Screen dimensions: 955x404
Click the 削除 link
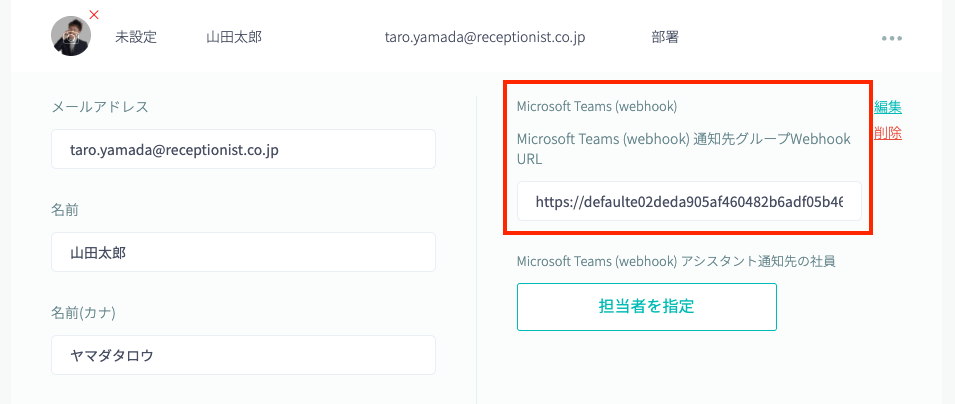pyautogui.click(x=888, y=133)
